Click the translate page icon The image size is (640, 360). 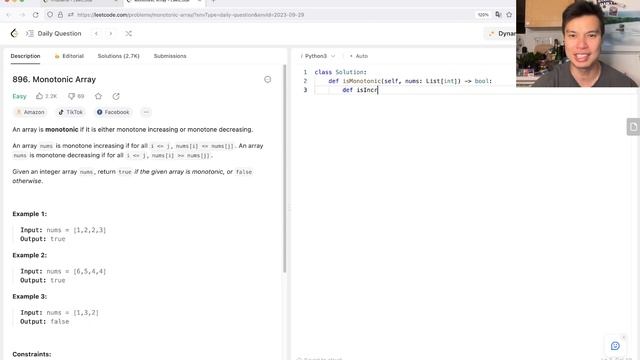(x=498, y=15)
